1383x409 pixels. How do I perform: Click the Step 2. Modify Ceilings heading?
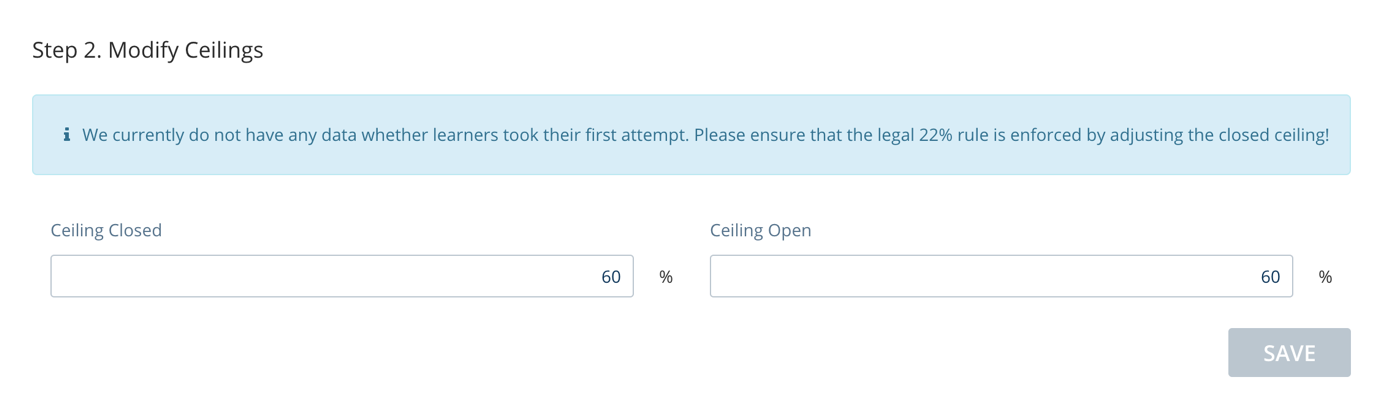148,50
